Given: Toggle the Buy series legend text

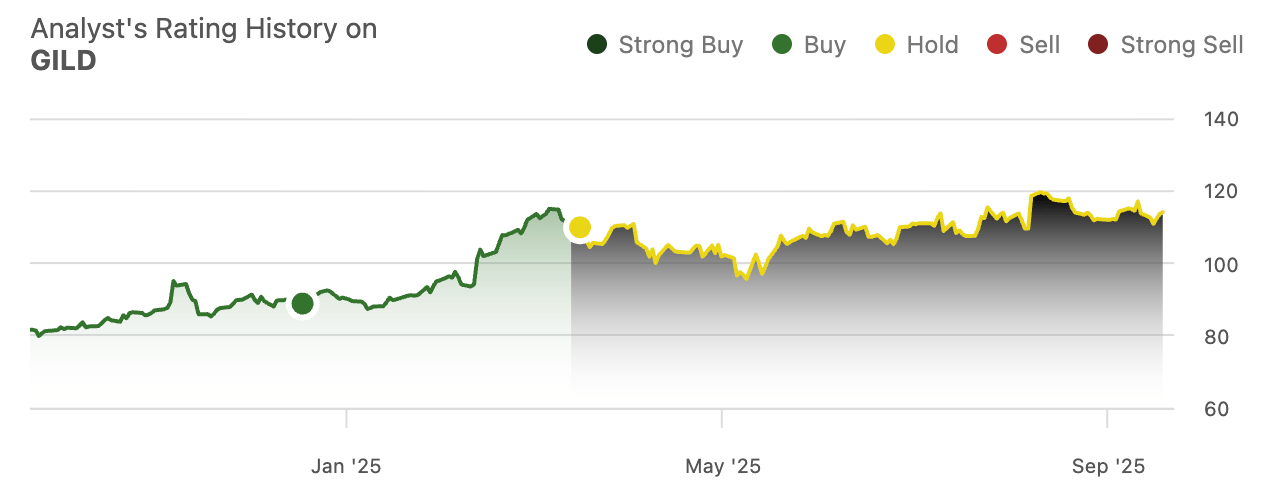Looking at the screenshot, I should point(824,45).
